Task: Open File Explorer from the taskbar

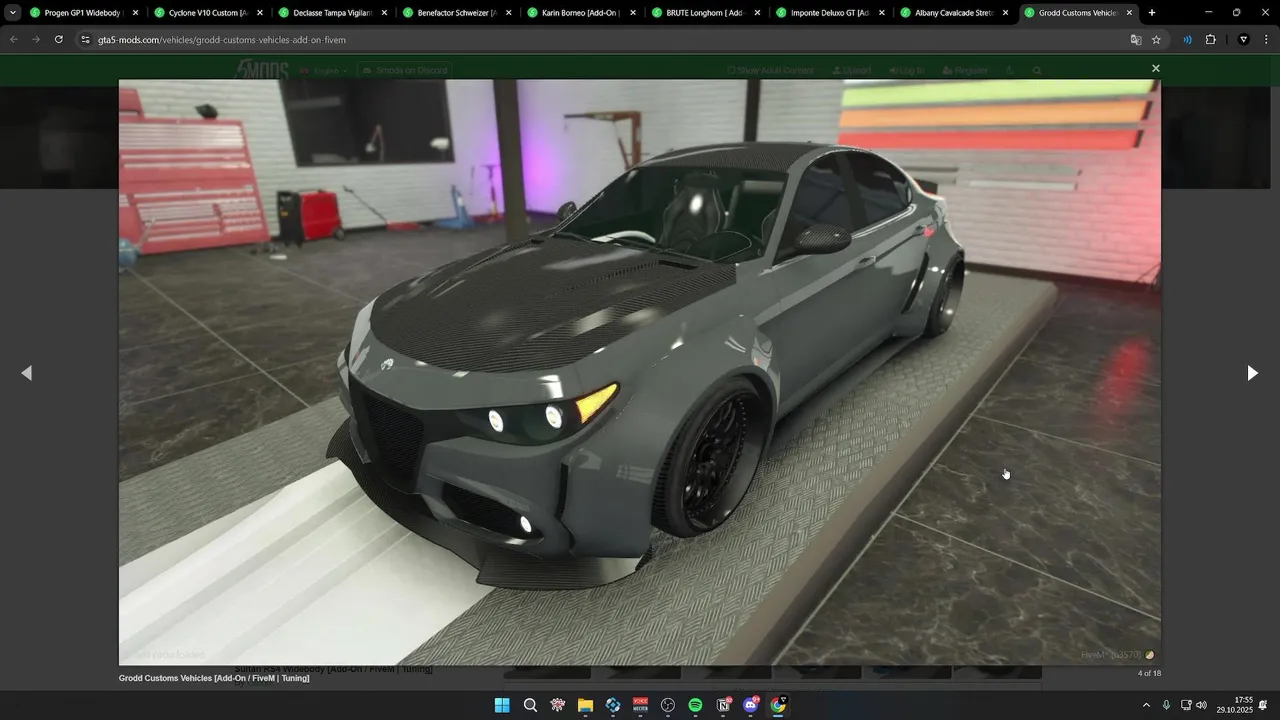Action: click(x=585, y=705)
